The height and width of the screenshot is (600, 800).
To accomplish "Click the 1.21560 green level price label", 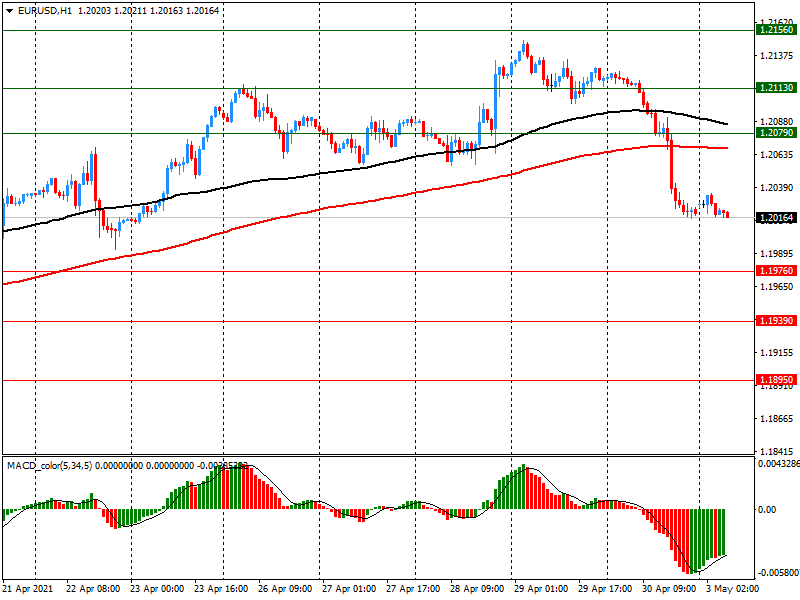I will pyautogui.click(x=777, y=30).
